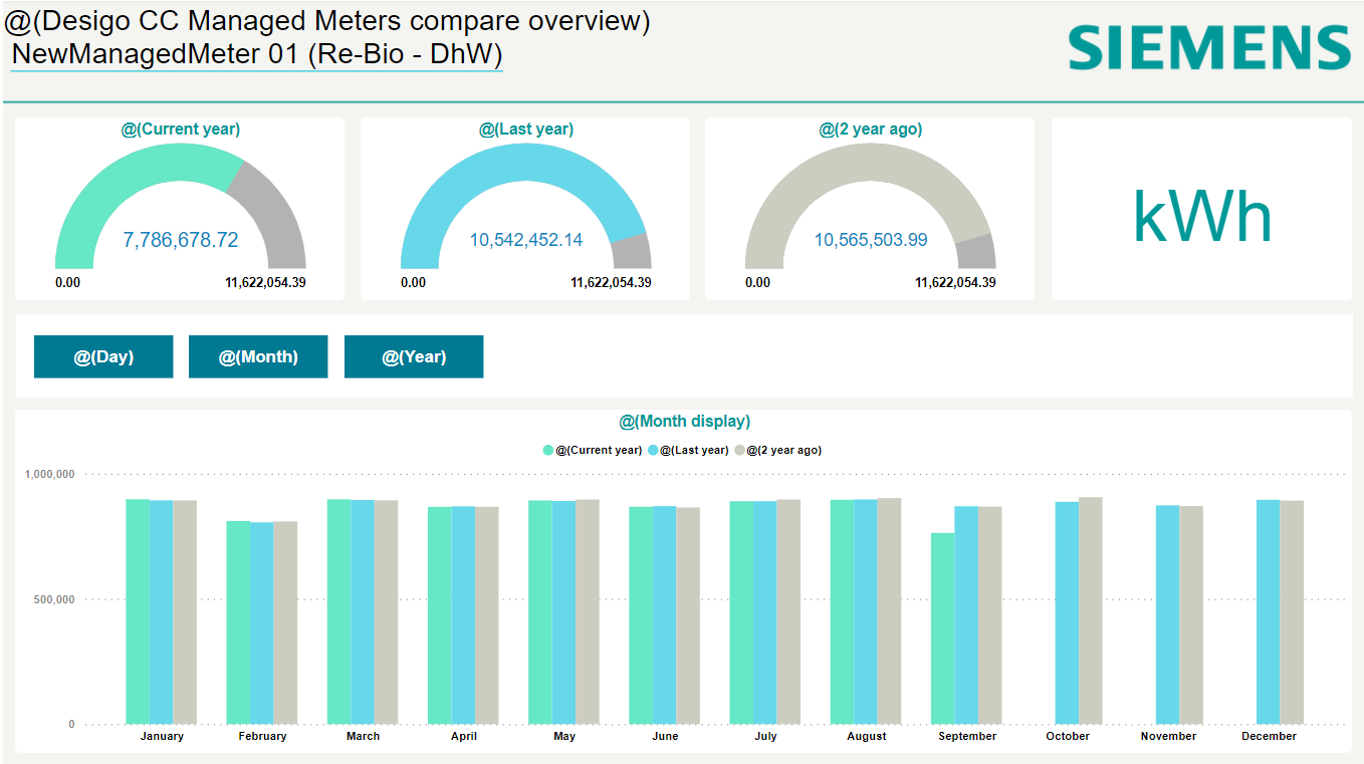Click the kWh unit tile

(1201, 217)
